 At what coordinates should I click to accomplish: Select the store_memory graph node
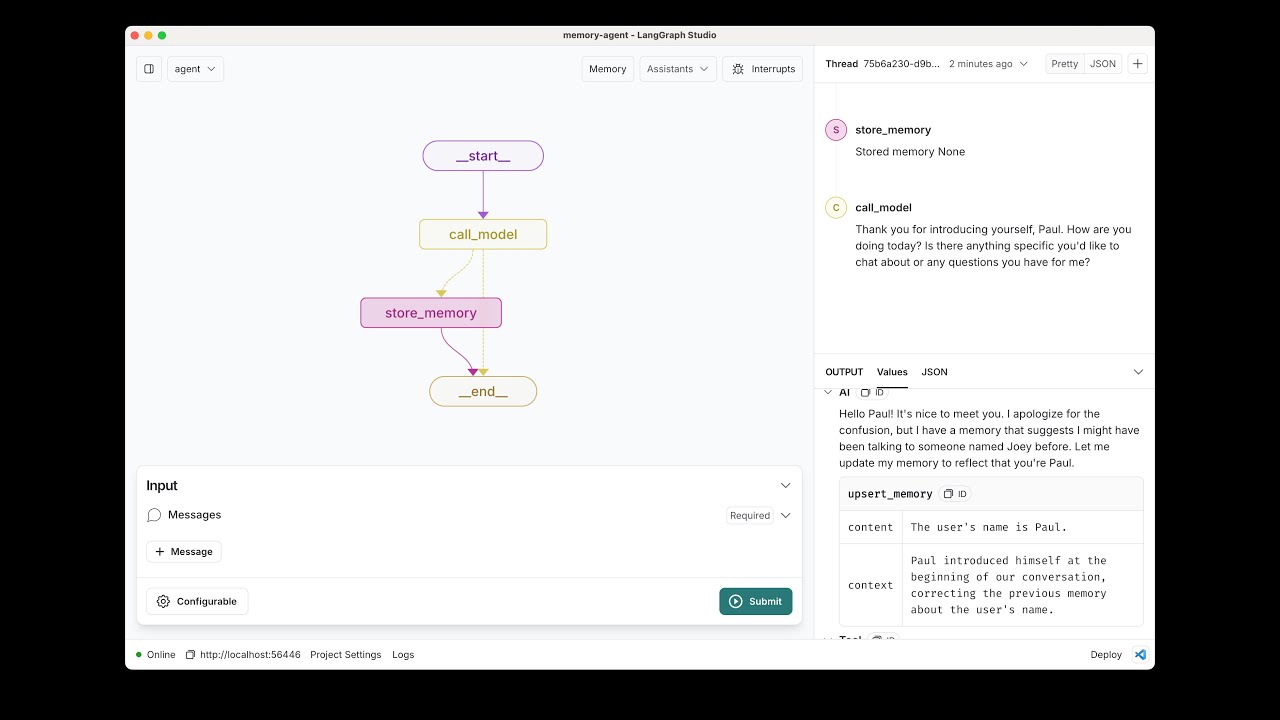[x=431, y=313]
